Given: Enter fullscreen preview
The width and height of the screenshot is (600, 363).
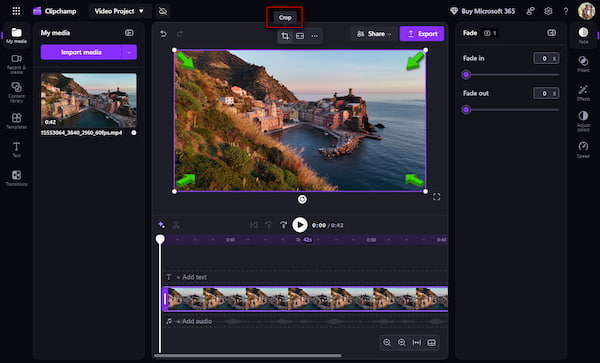Looking at the screenshot, I should click(437, 197).
